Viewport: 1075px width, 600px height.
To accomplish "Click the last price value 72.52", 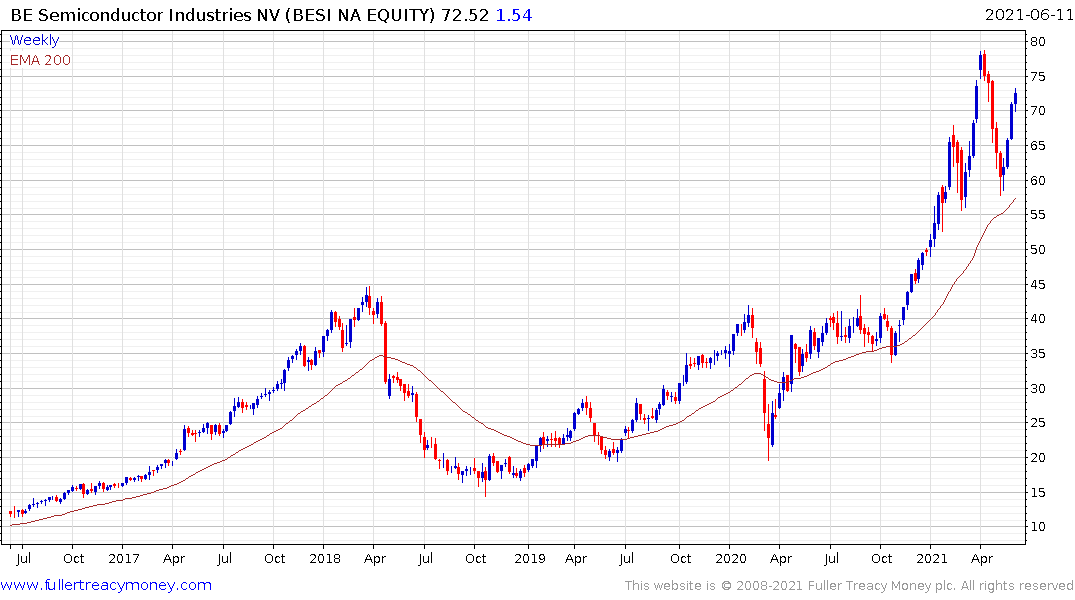I will tap(465, 15).
